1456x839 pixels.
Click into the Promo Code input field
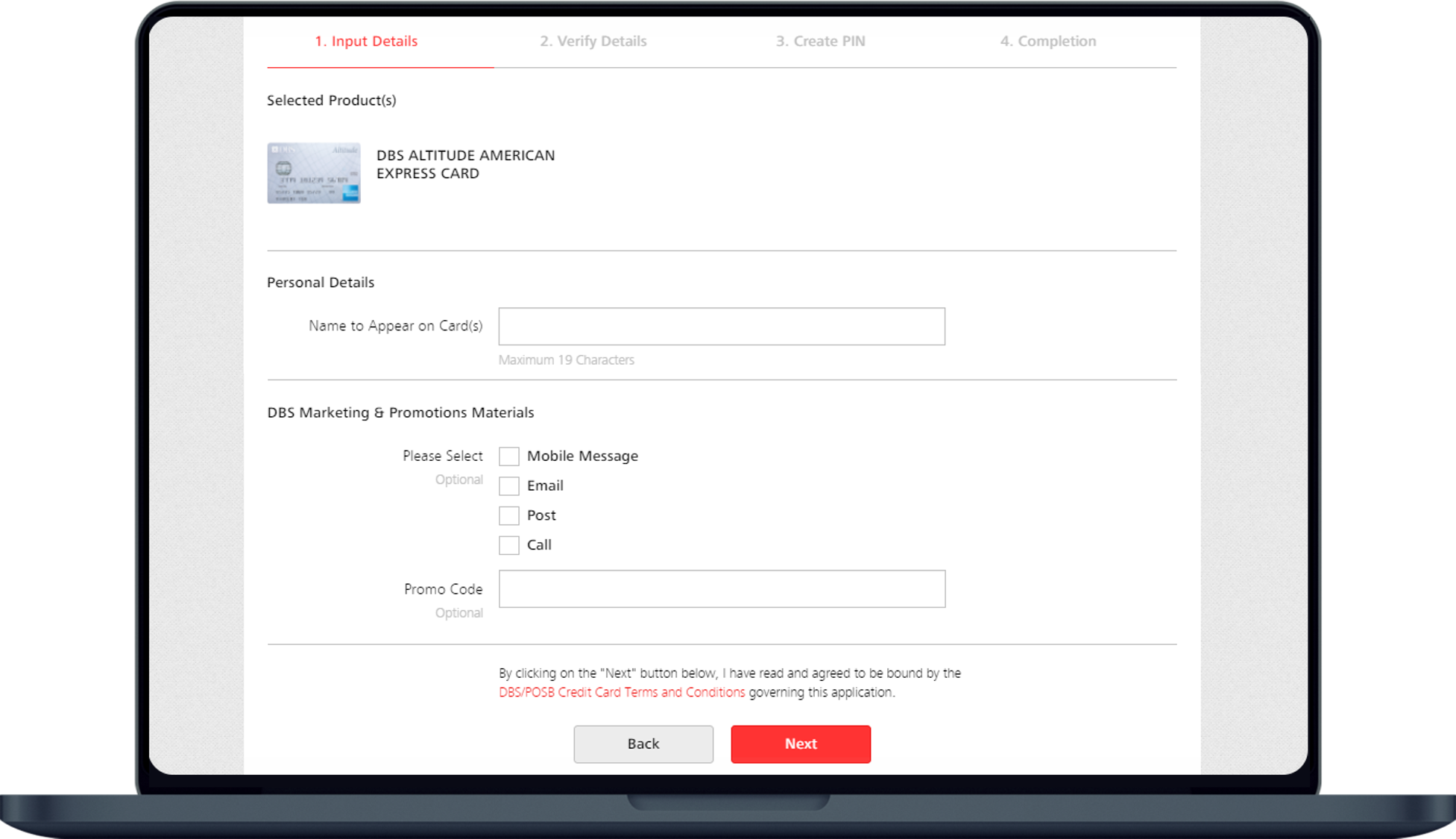click(722, 589)
